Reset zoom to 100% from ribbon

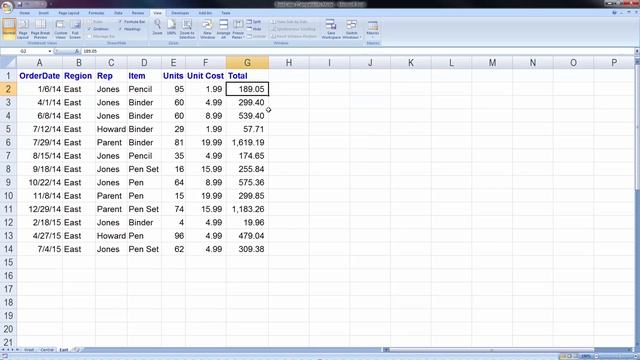click(x=171, y=28)
